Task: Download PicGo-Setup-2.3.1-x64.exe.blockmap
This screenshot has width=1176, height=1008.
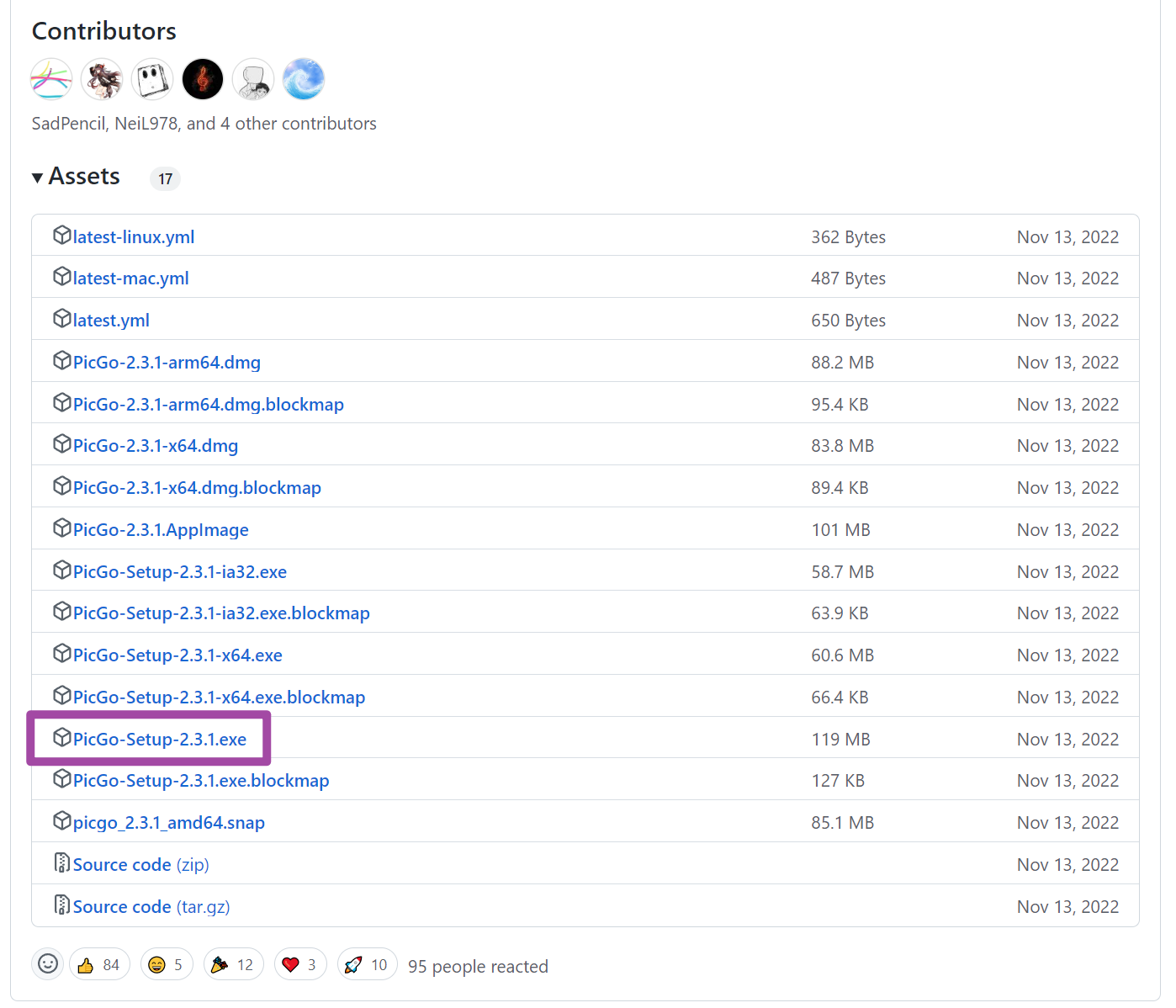Action: tap(219, 698)
